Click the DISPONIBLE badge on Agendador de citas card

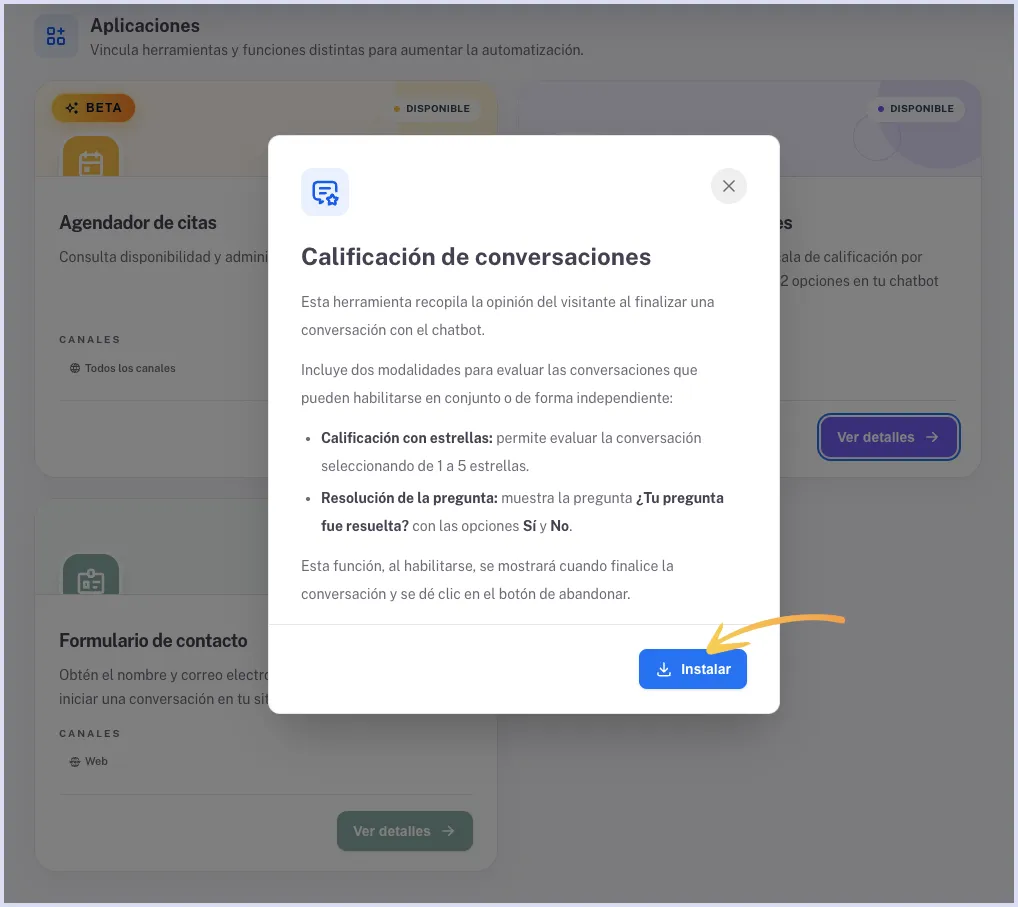click(432, 108)
